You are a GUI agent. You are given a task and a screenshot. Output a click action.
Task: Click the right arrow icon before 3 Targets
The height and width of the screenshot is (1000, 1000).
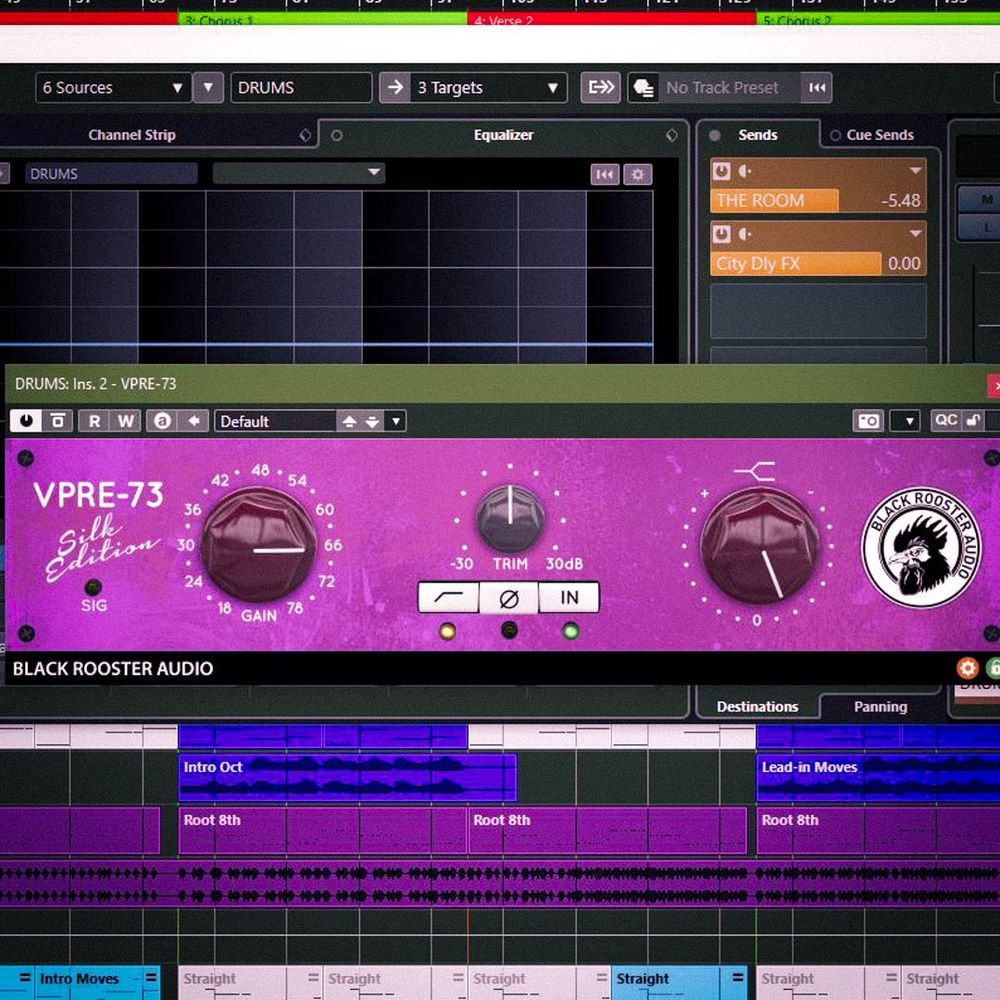395,87
